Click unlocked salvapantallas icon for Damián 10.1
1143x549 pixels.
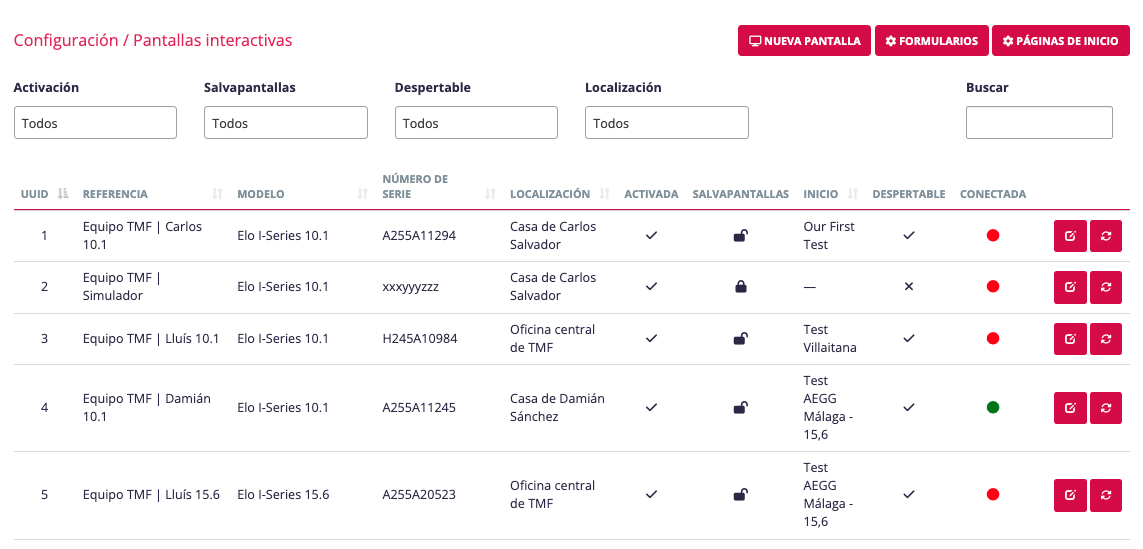(x=741, y=408)
